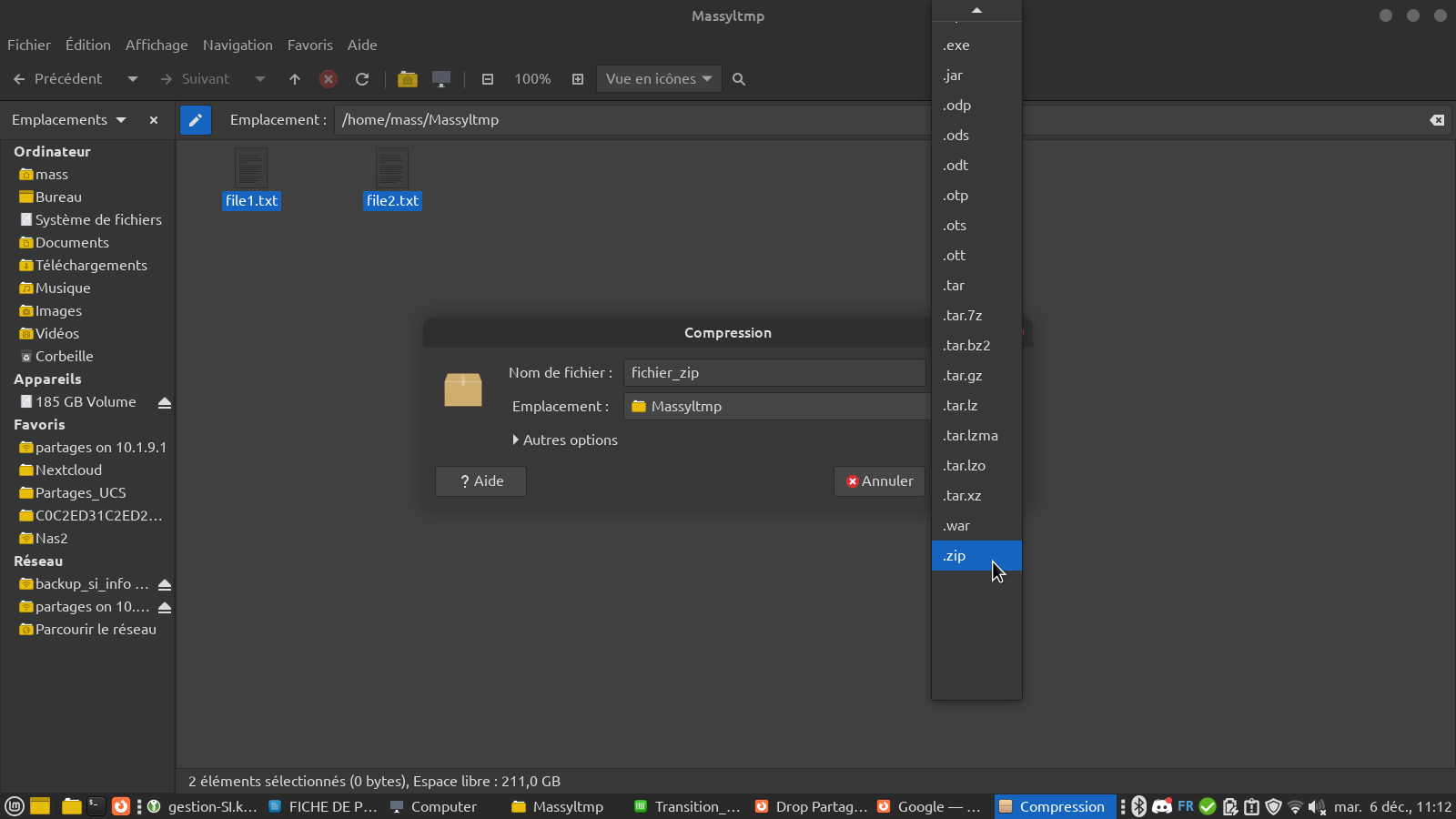The width and height of the screenshot is (1456, 819).
Task: Click the search magnifier icon in toolbar
Action: [739, 79]
